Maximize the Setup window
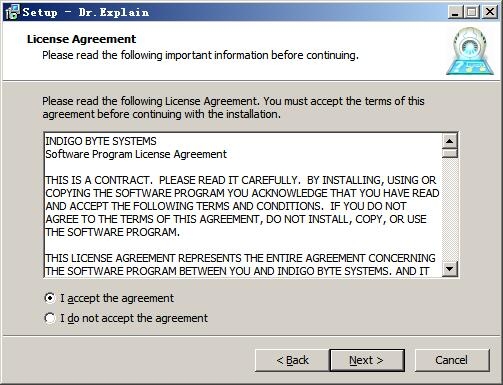Screen dimensions: 503x385 click(472, 12)
